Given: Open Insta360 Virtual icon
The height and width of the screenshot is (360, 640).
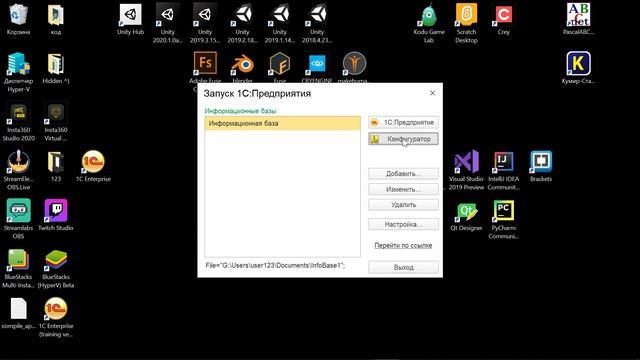Looking at the screenshot, I should (x=56, y=122).
